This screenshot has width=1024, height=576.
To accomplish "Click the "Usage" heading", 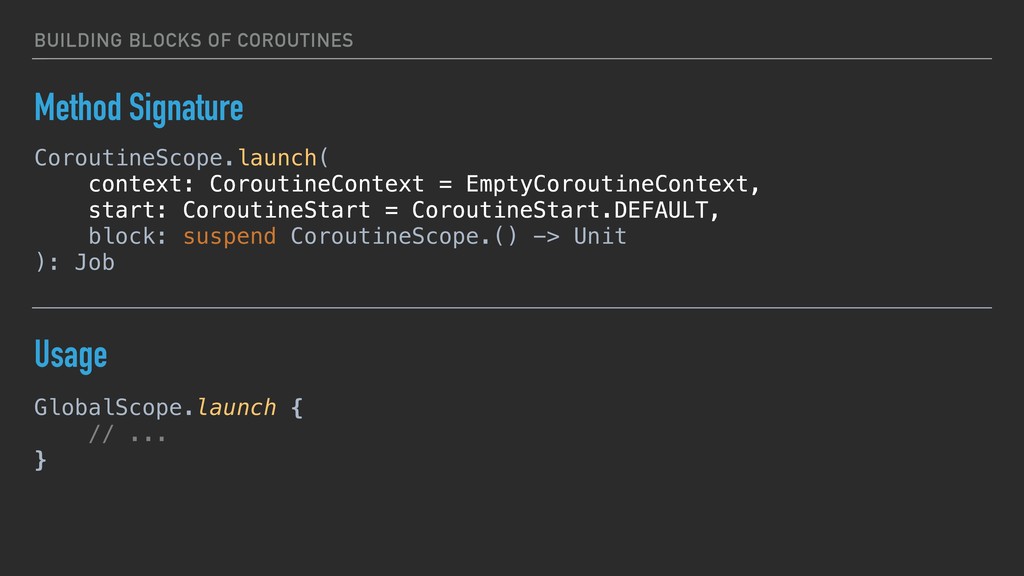I will [70, 354].
